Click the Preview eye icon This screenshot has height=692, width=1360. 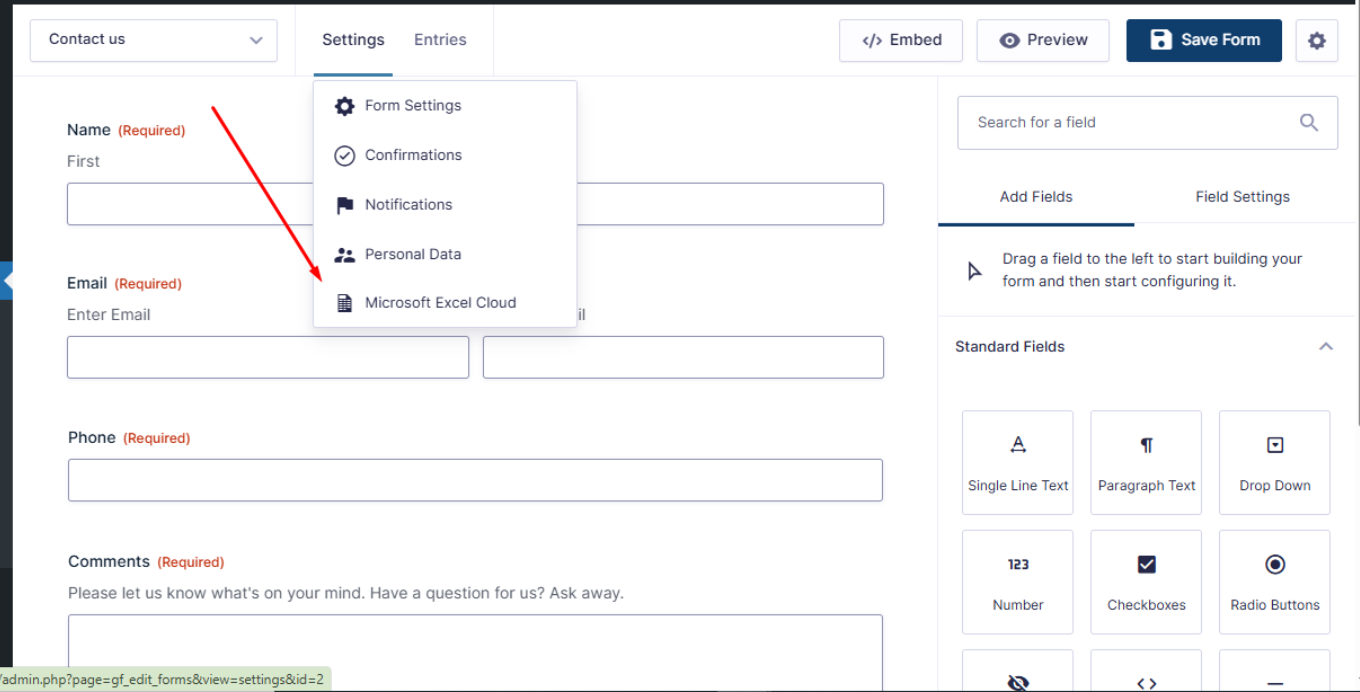click(1010, 41)
